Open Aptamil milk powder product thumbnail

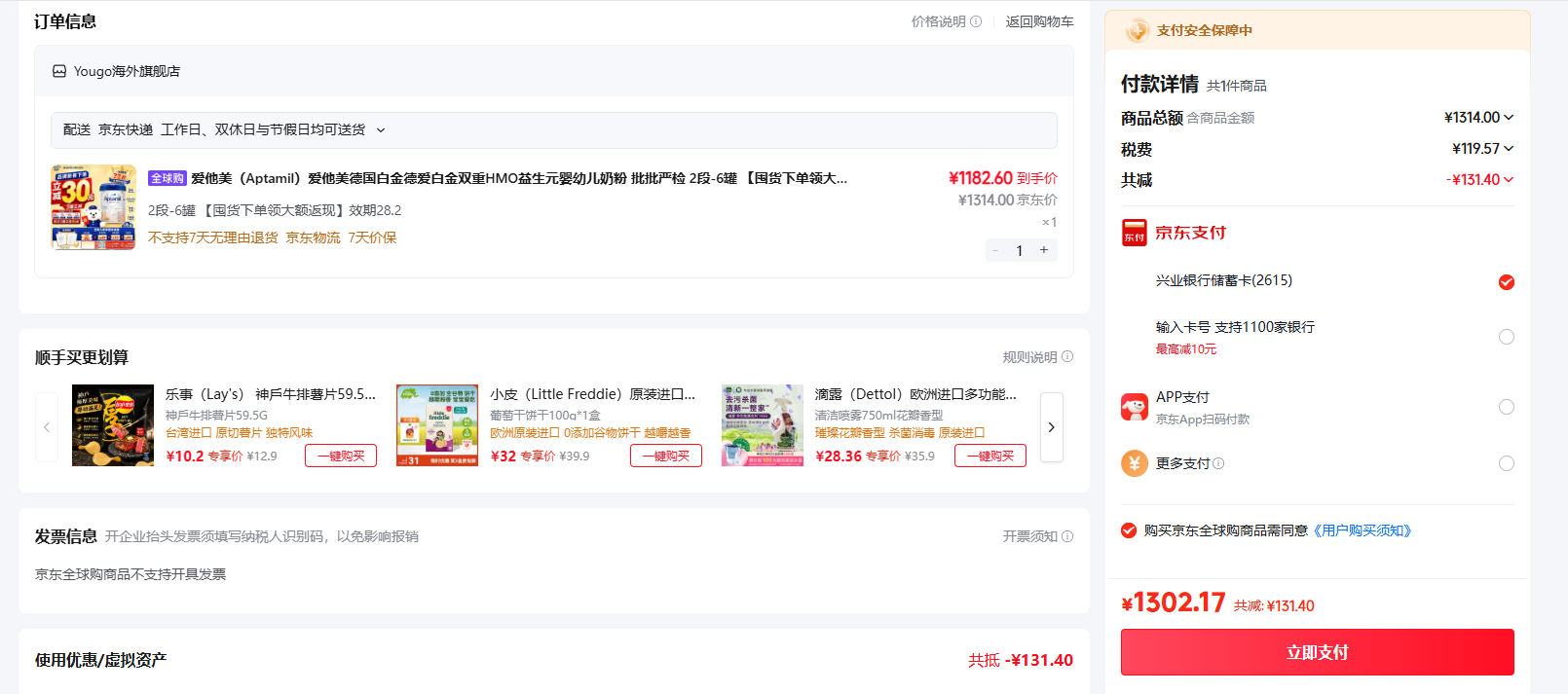click(x=93, y=207)
